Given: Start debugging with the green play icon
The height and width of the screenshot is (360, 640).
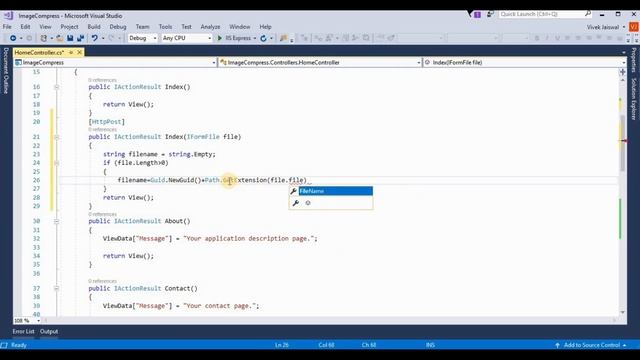Looking at the screenshot, I should pos(220,38).
